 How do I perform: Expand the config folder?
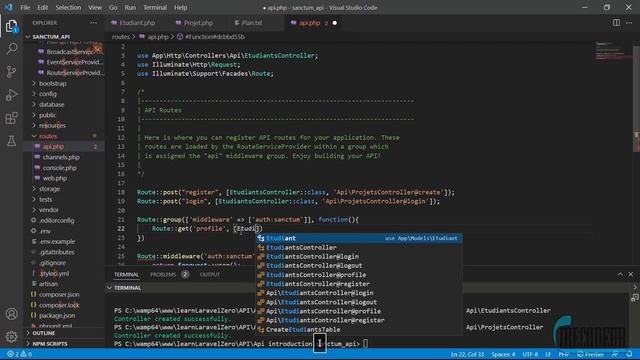coord(64,94)
